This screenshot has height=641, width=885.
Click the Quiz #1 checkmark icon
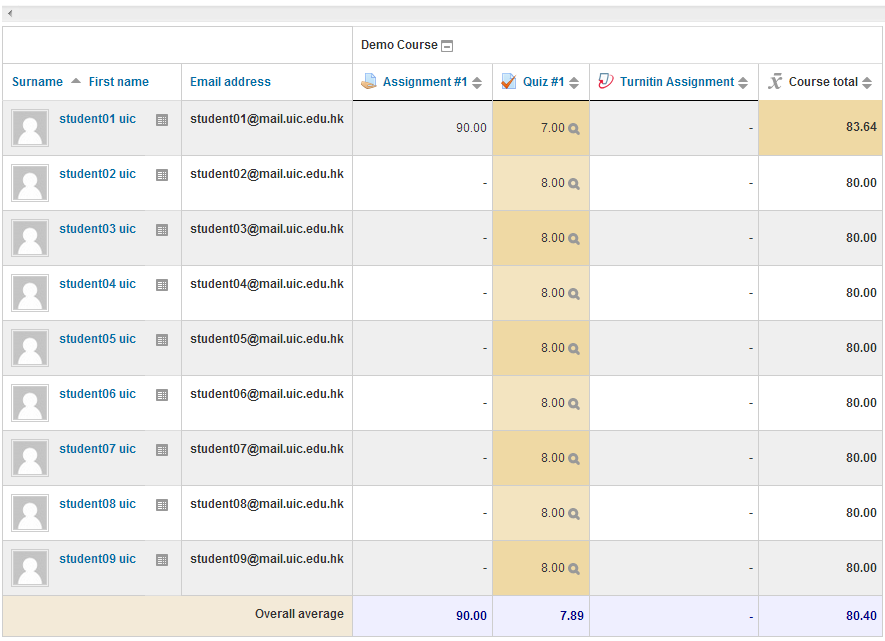click(x=509, y=82)
